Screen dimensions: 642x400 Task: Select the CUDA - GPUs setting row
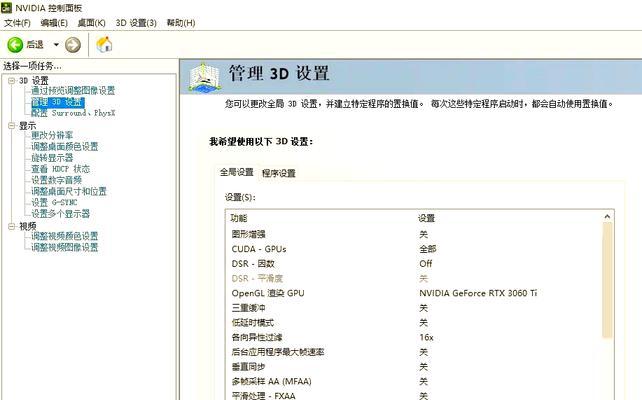click(x=414, y=249)
